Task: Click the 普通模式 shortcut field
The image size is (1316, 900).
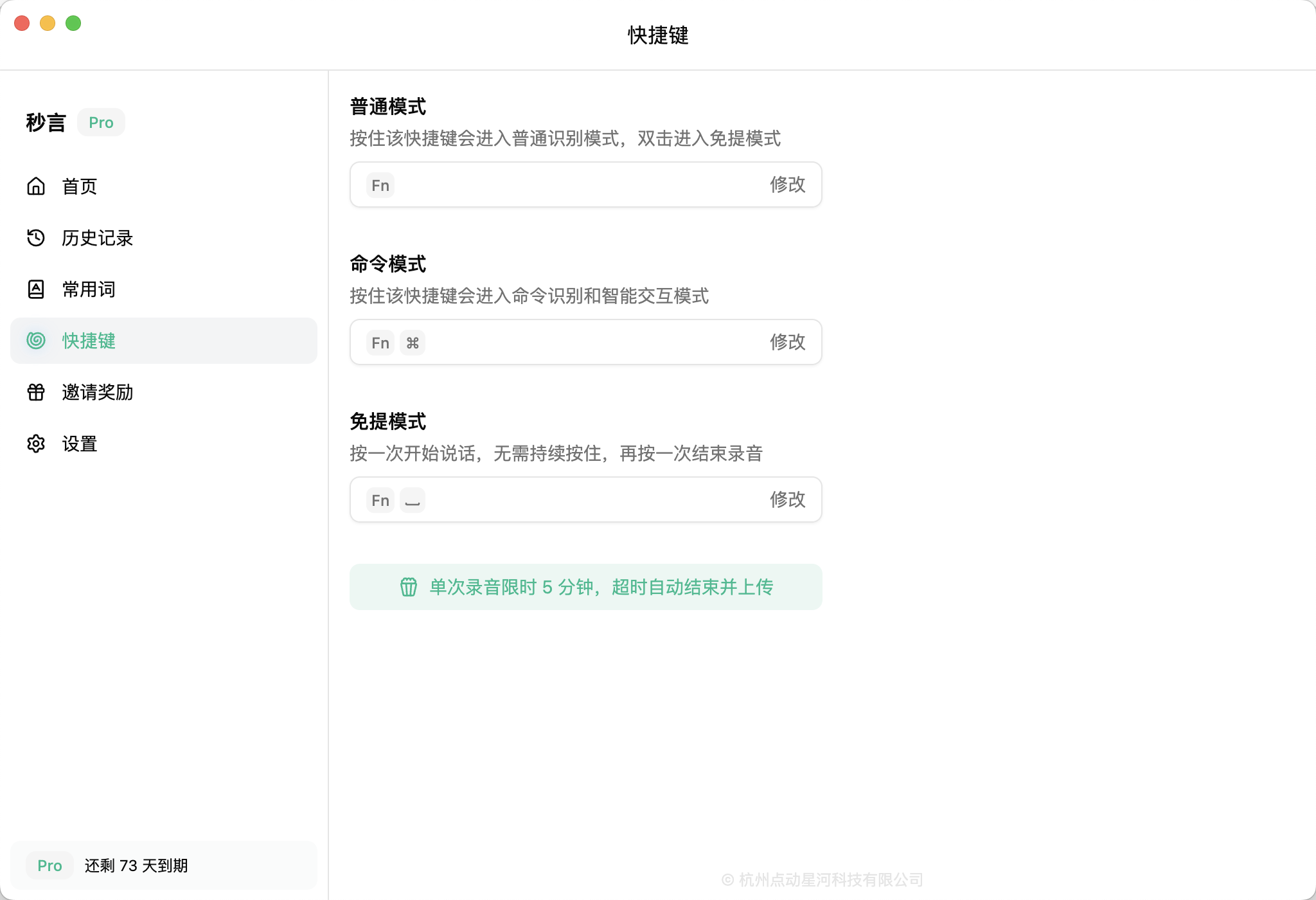Action: coord(586,184)
